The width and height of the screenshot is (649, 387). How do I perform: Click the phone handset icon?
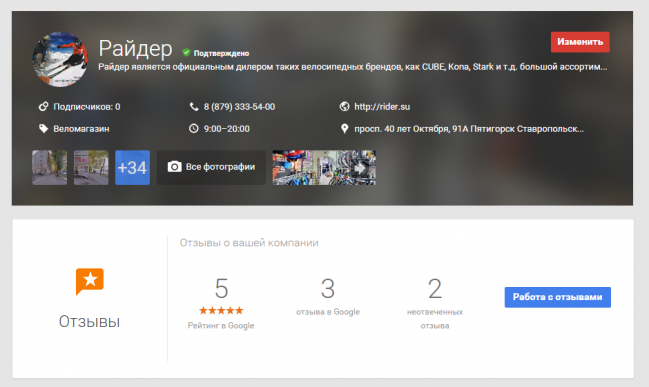coord(194,107)
